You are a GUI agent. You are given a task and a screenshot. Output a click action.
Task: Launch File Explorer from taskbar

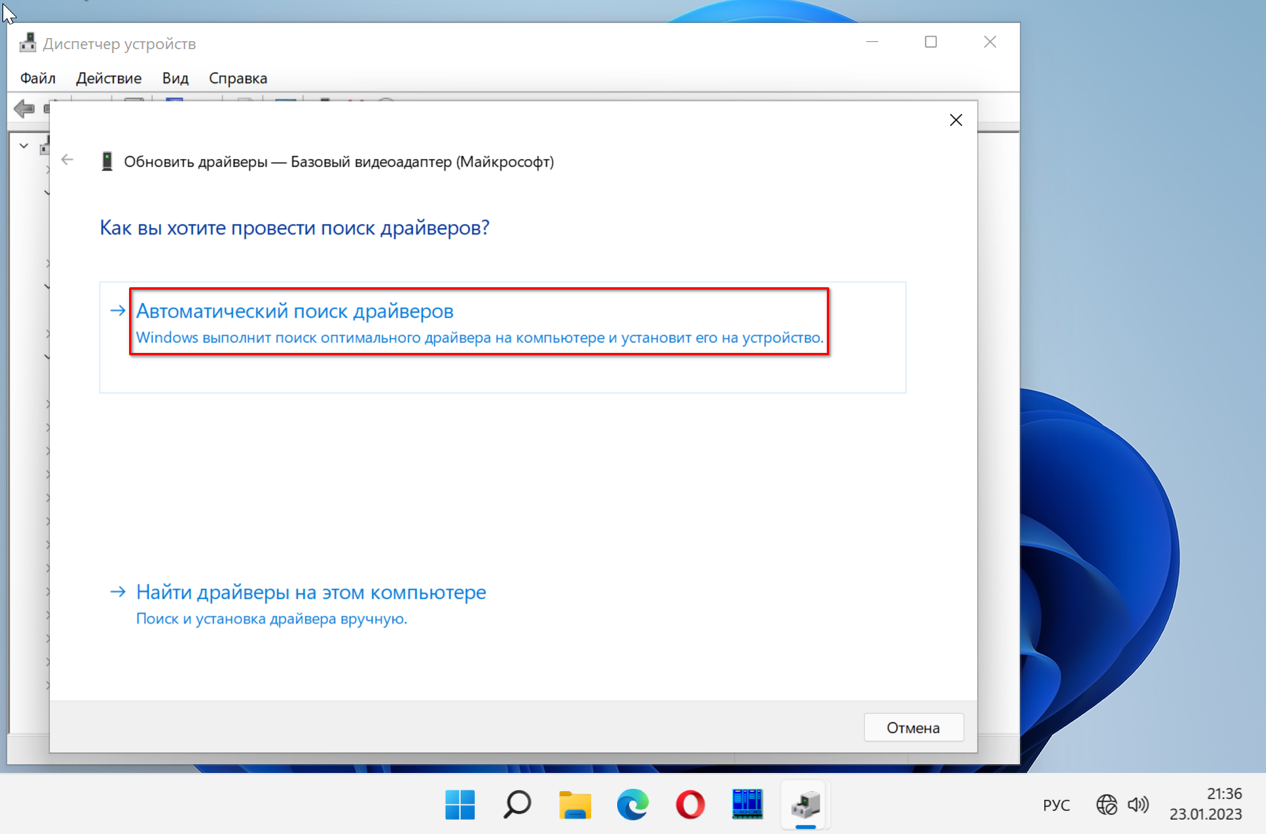[x=575, y=804]
